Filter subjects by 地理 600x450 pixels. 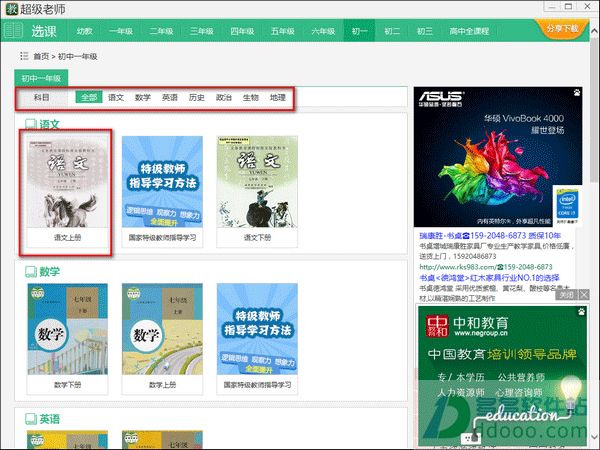click(x=278, y=97)
